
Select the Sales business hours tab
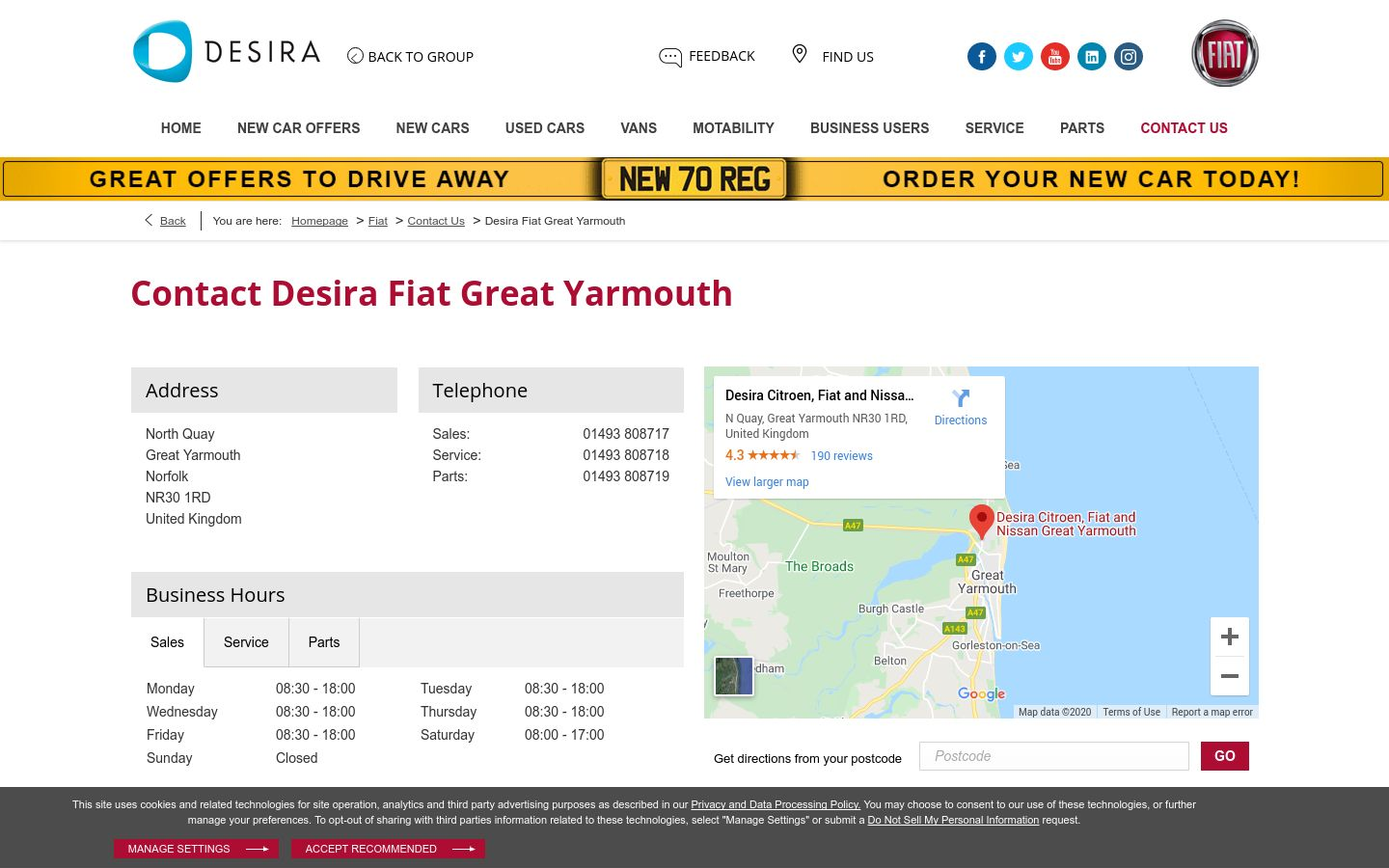[x=167, y=642]
